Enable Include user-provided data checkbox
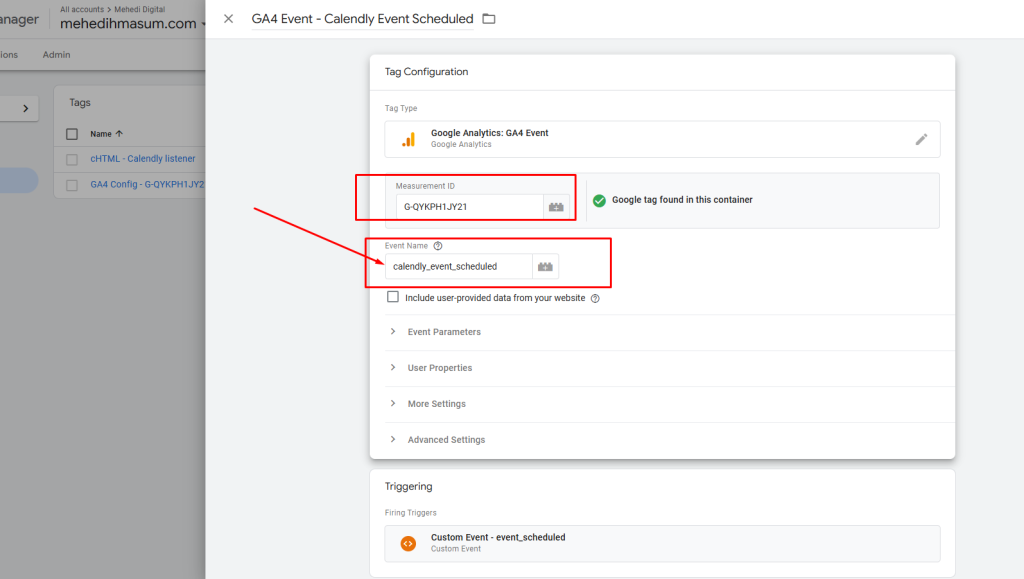 (392, 297)
